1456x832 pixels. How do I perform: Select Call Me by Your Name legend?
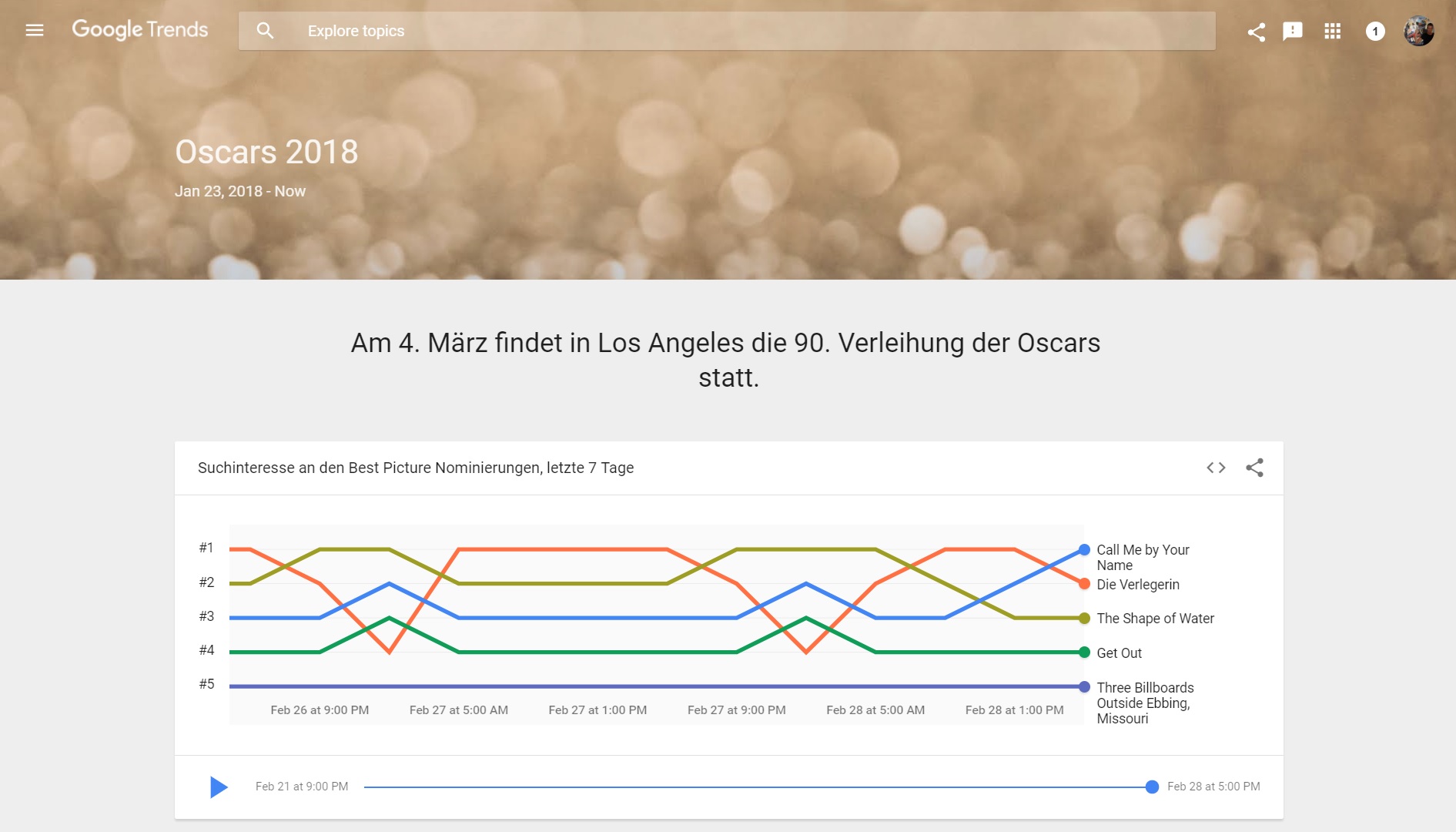pos(1143,557)
